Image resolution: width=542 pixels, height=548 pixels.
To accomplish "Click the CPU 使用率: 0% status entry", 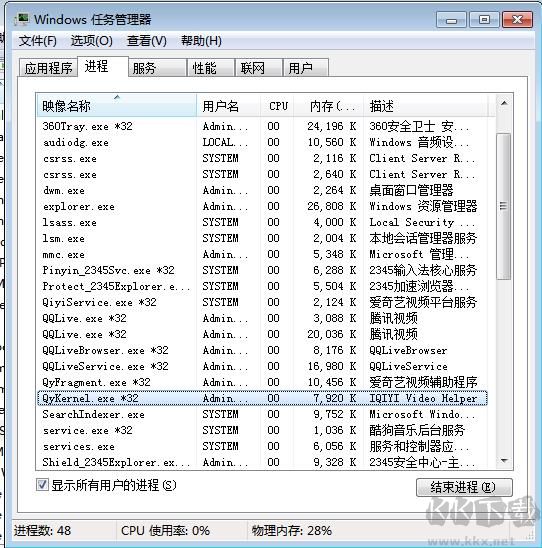I will click(165, 531).
